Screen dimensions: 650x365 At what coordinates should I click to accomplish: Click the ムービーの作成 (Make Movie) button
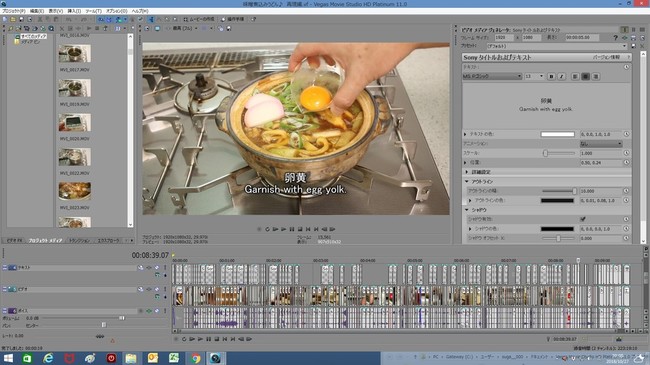pyautogui.click(x=199, y=19)
